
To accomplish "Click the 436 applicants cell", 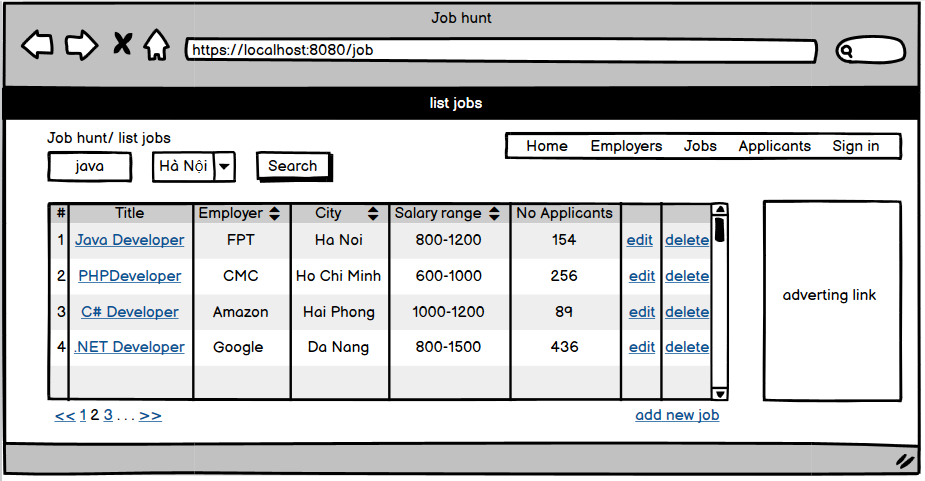I will tap(564, 347).
